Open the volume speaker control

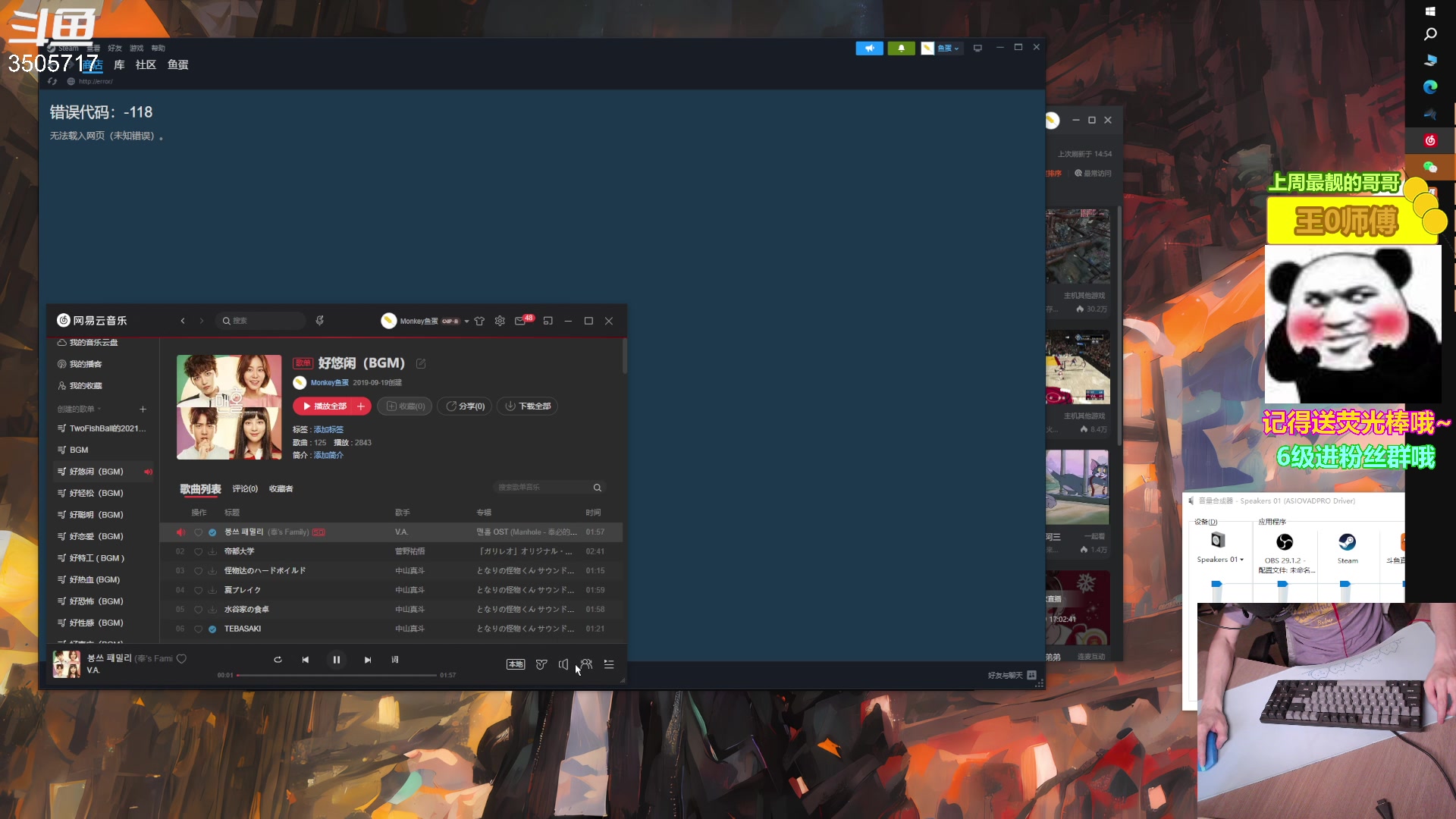pos(563,664)
